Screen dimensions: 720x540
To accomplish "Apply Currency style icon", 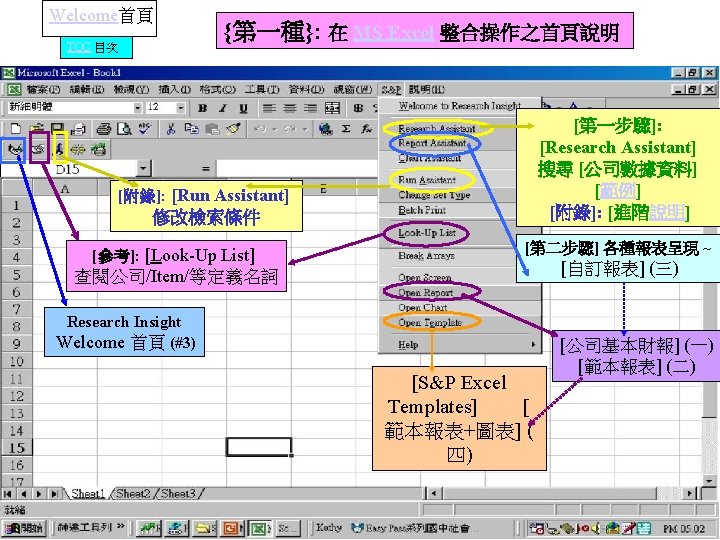I will click(359, 108).
